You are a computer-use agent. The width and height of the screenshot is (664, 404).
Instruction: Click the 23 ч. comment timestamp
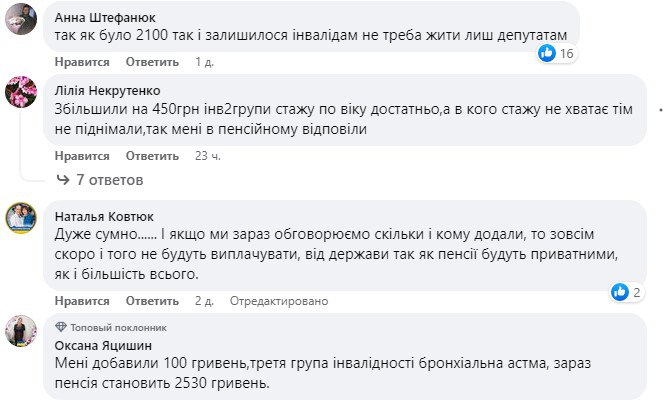pyautogui.click(x=207, y=157)
